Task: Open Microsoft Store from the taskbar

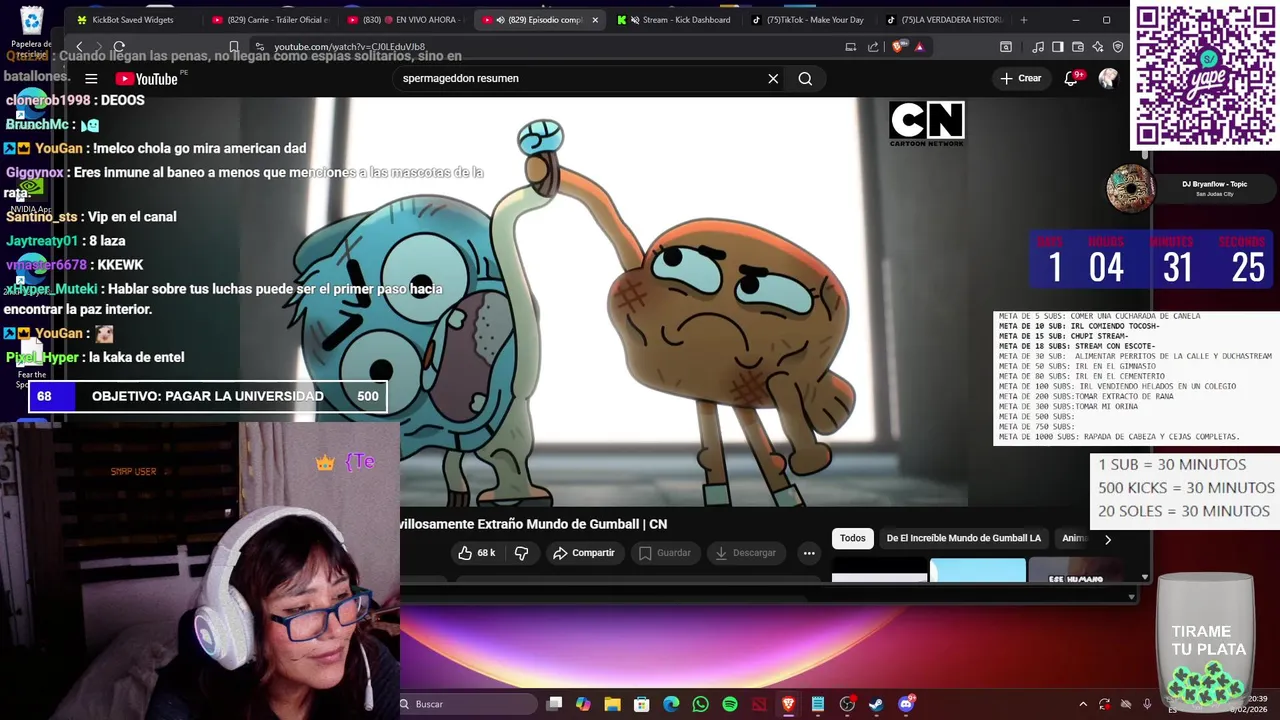Action: [641, 704]
